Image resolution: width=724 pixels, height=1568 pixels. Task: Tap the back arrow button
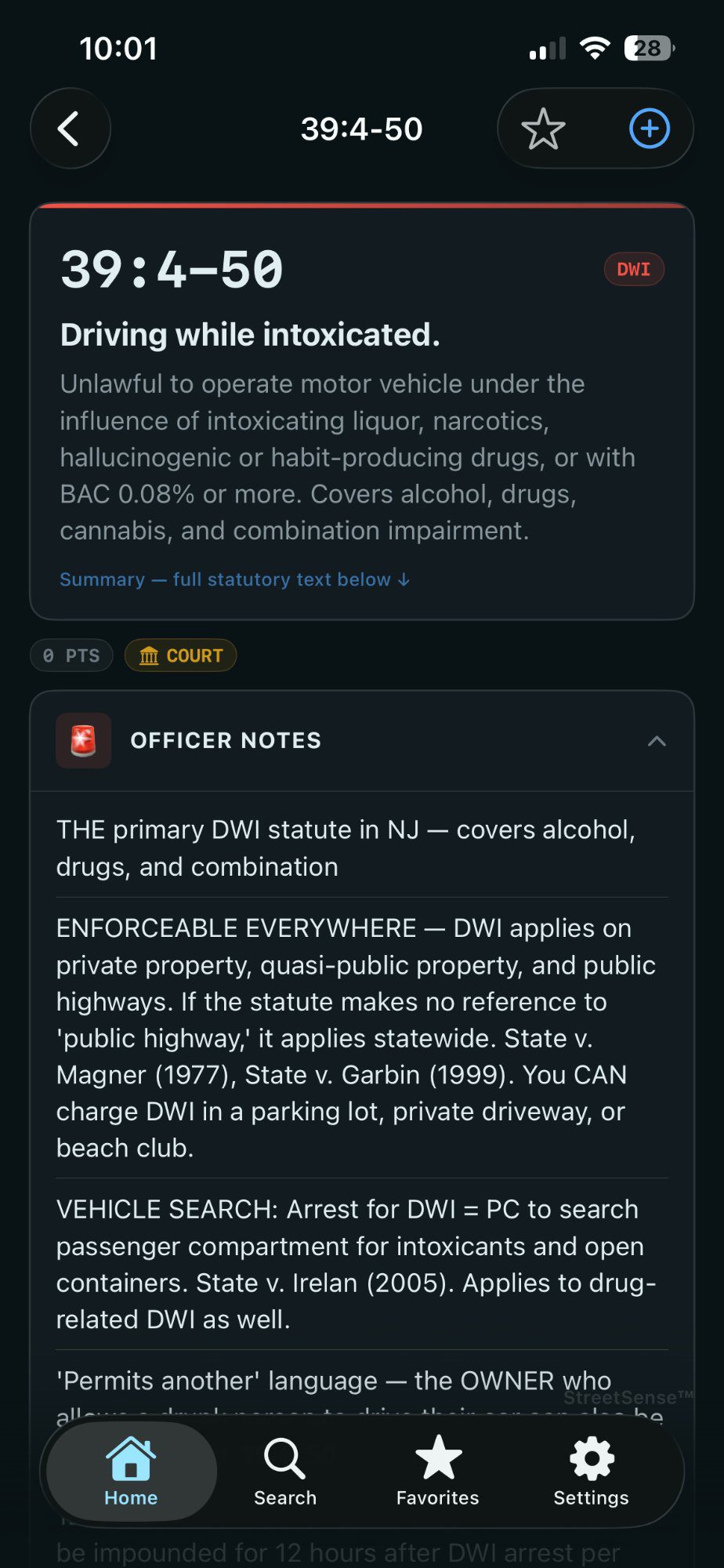click(70, 129)
